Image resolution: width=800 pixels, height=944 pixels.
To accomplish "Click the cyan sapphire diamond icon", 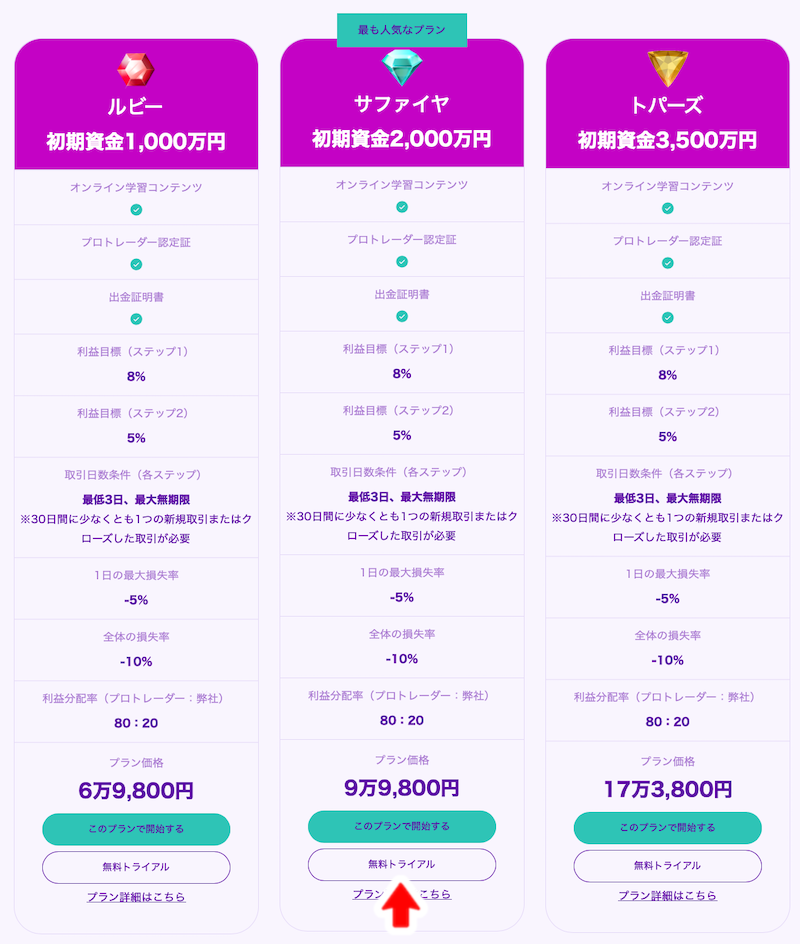I will click(402, 67).
